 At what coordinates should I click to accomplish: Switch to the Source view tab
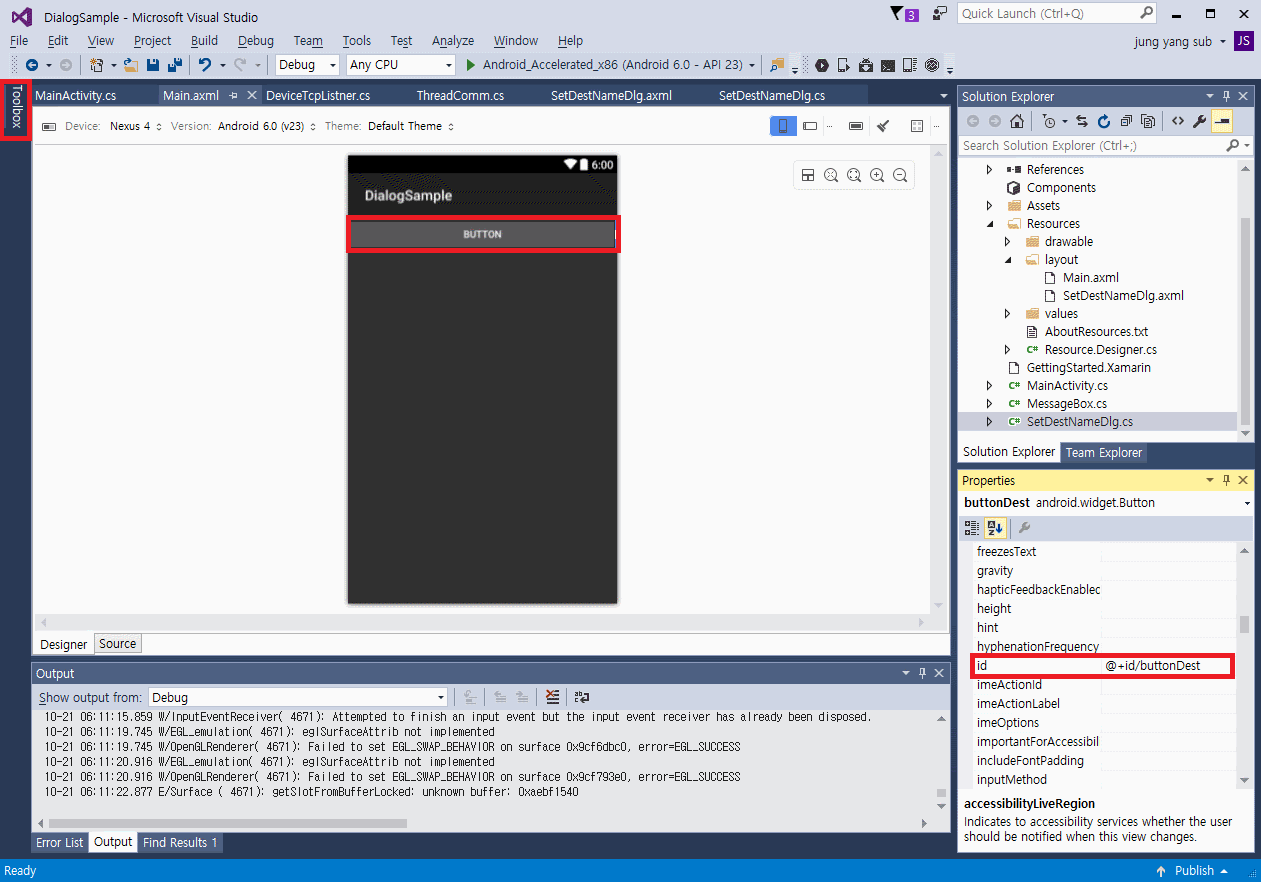pos(117,644)
